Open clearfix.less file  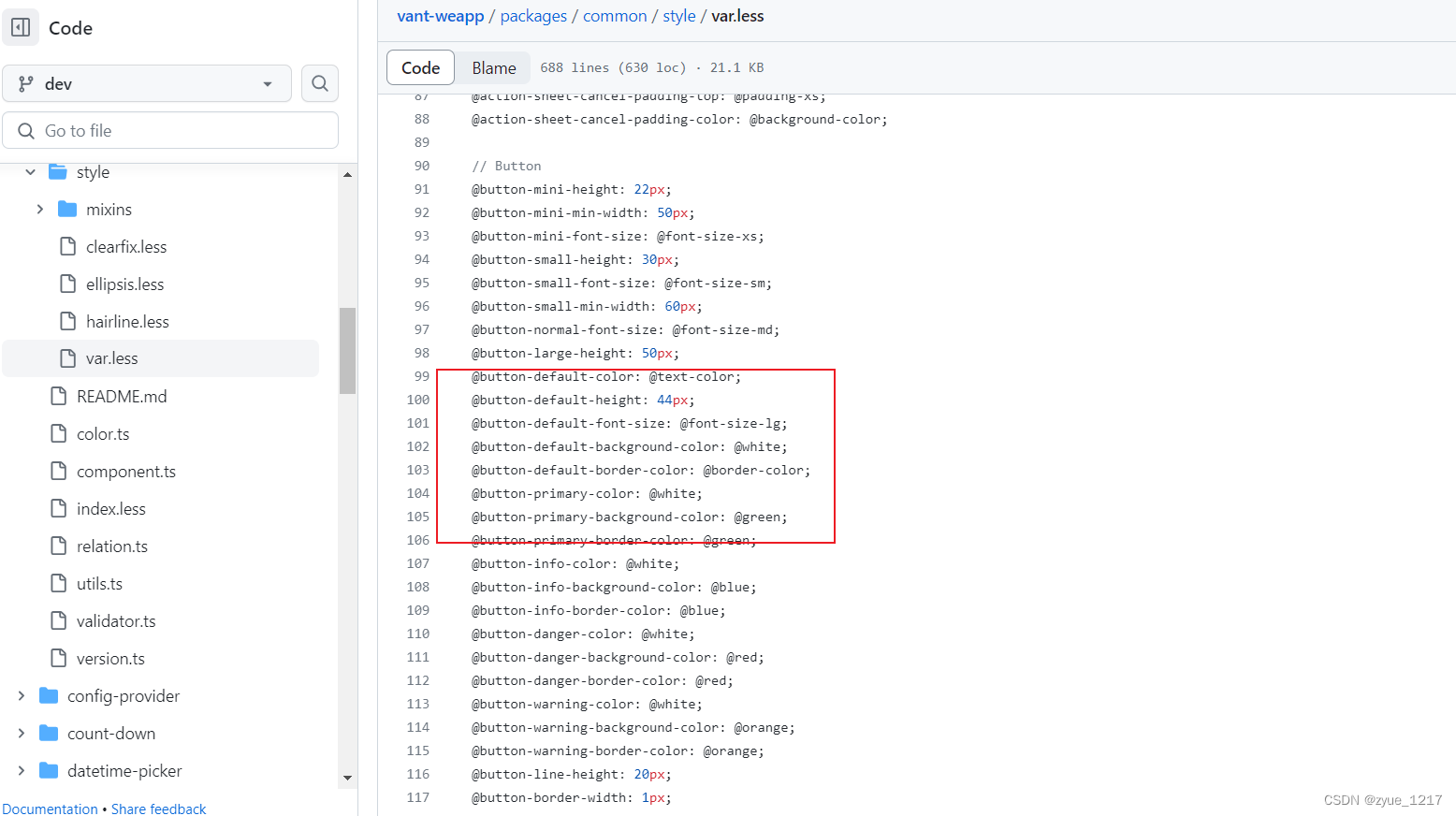click(x=126, y=247)
